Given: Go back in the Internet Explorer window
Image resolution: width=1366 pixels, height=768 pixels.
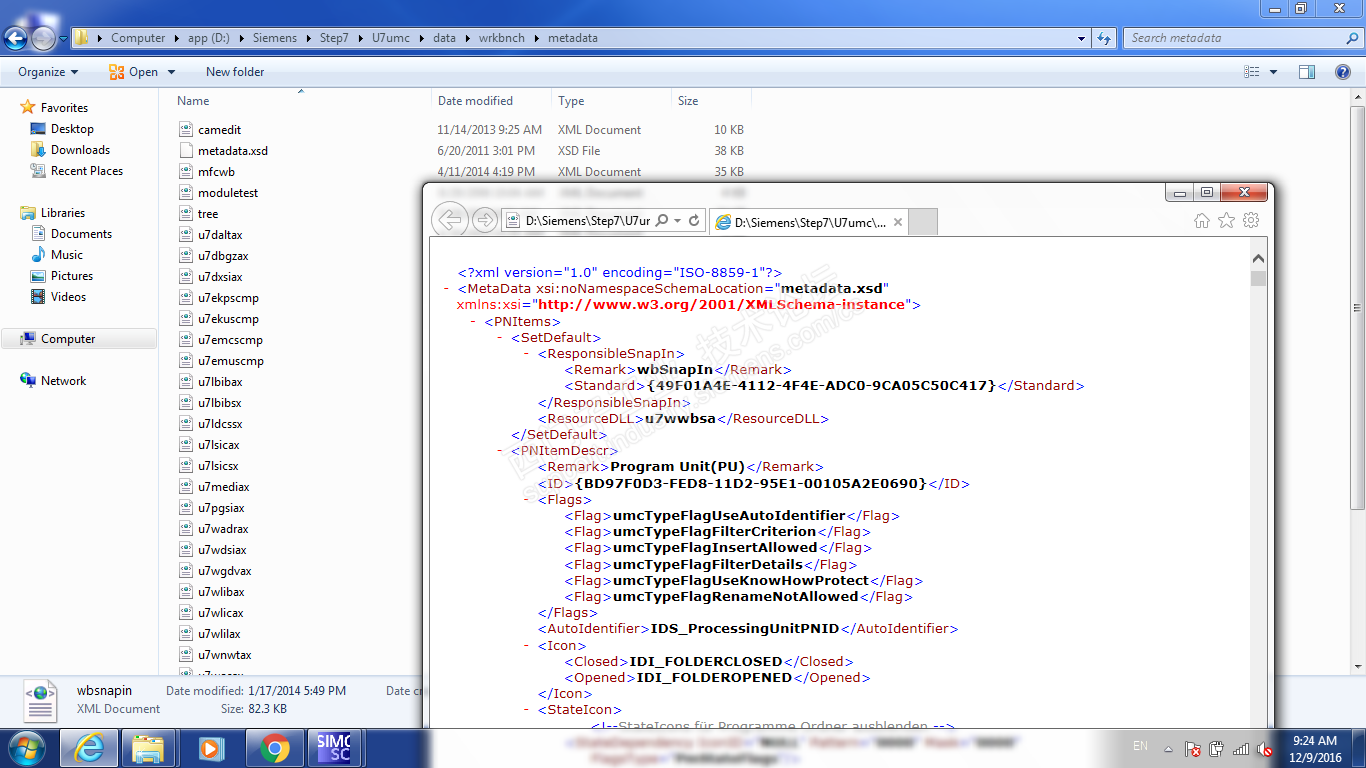Looking at the screenshot, I should (451, 220).
